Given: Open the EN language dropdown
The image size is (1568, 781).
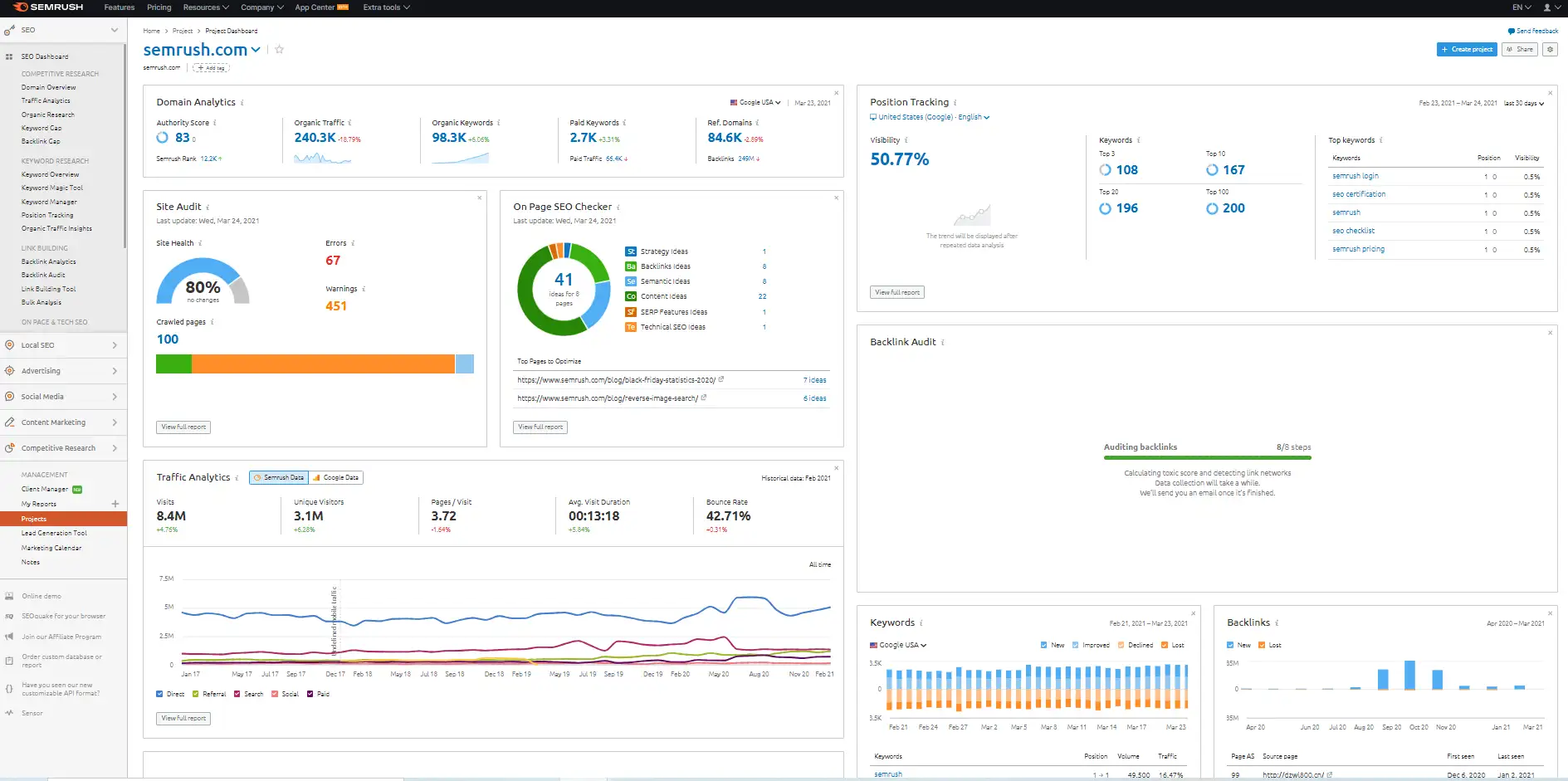Looking at the screenshot, I should (1522, 7).
